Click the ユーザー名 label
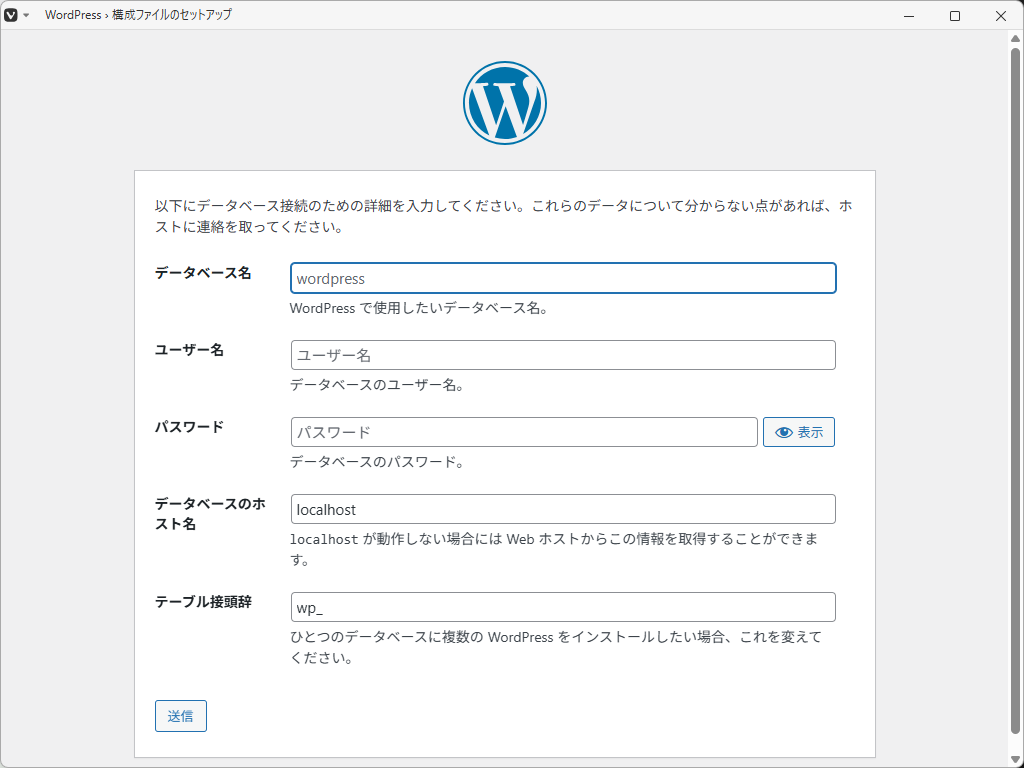1024x768 pixels. point(189,350)
